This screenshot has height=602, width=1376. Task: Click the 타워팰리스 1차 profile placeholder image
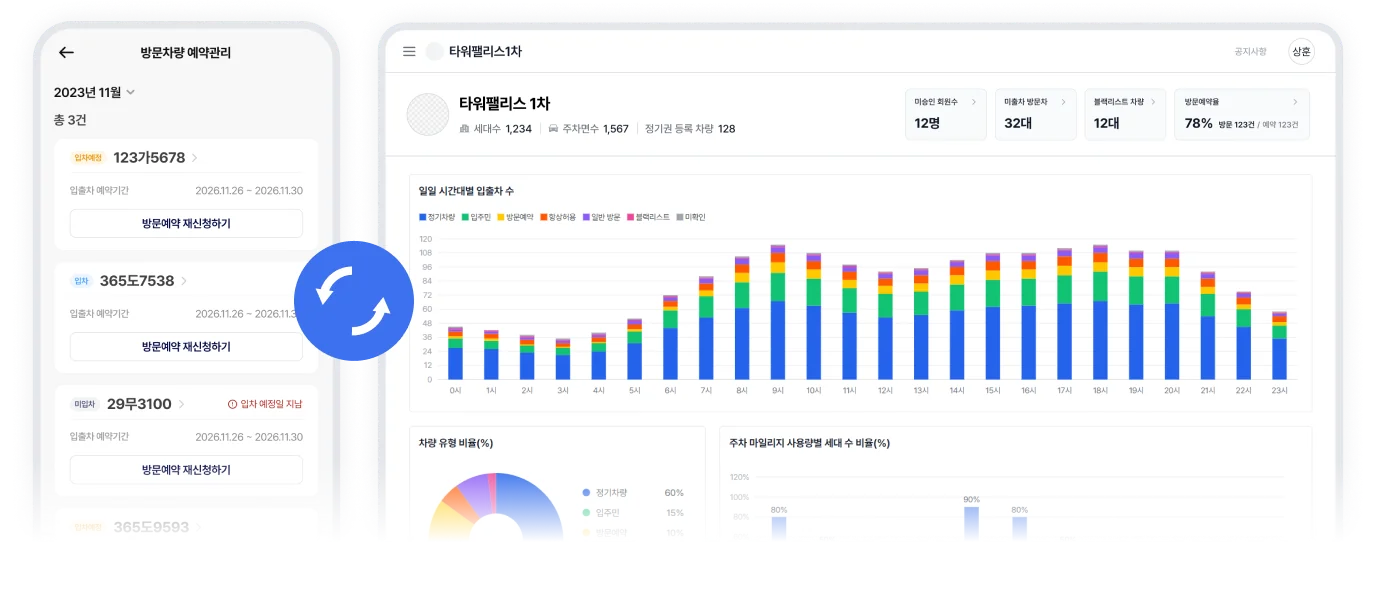tap(427, 113)
